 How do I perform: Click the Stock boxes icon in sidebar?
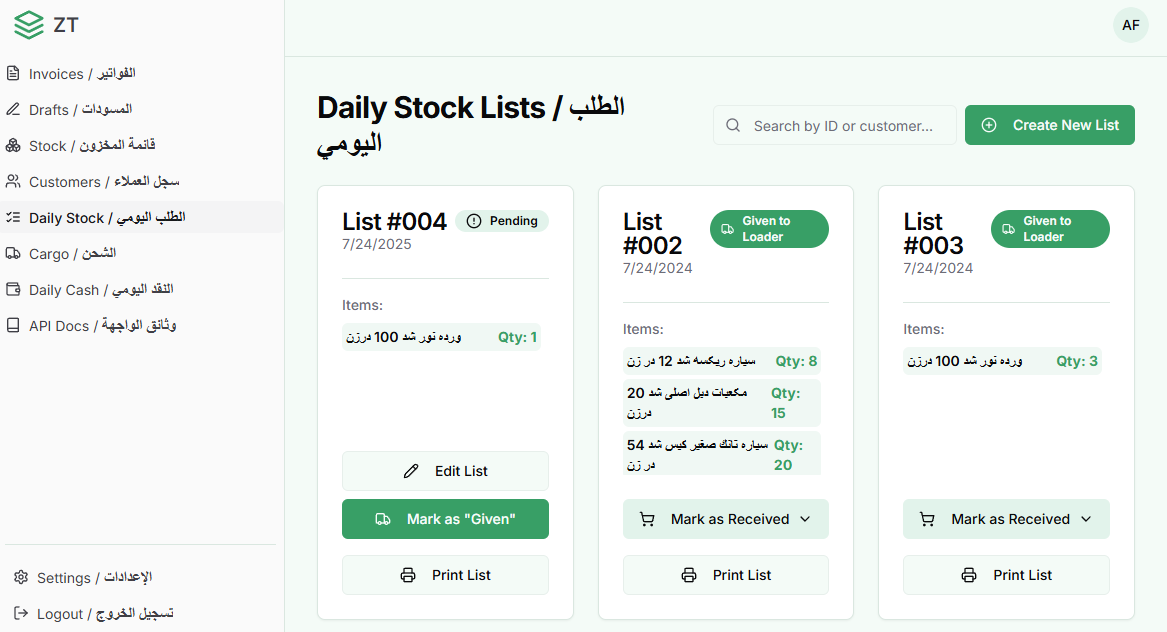click(x=13, y=145)
